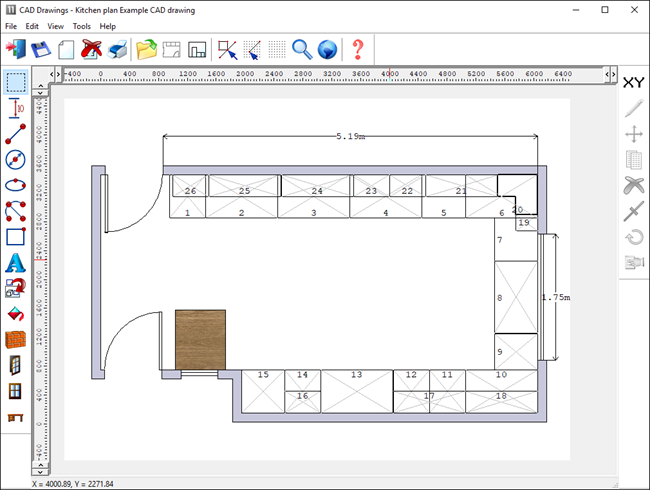Click the window insertion tool
650x490 pixels.
pyautogui.click(x=16, y=392)
